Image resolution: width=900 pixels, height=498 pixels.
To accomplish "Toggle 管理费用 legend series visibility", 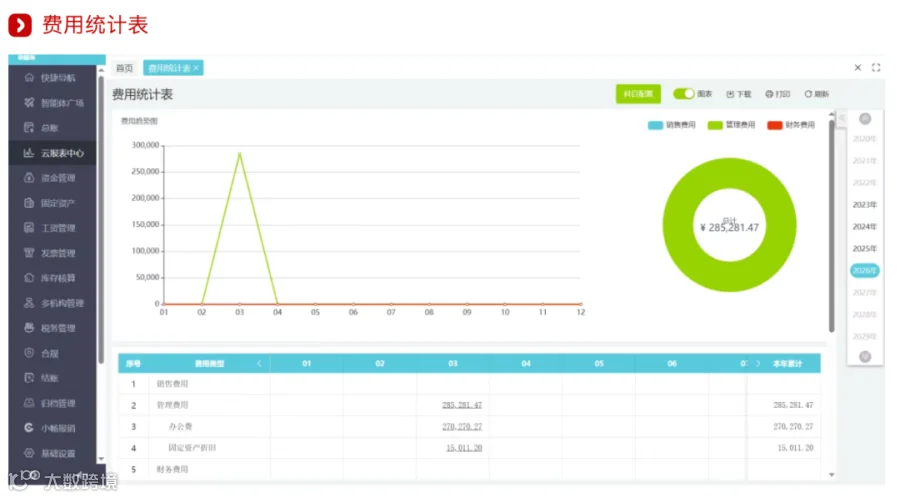I will click(731, 125).
